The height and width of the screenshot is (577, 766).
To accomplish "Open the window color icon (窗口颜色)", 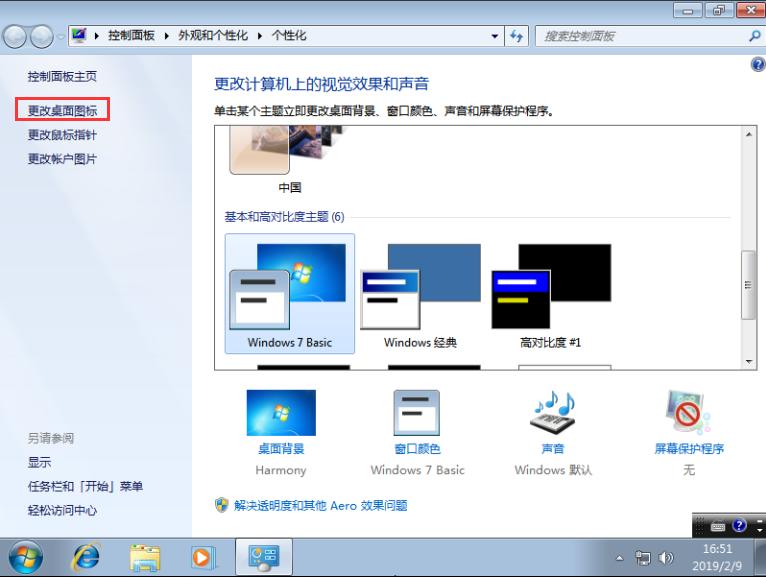I will (417, 413).
